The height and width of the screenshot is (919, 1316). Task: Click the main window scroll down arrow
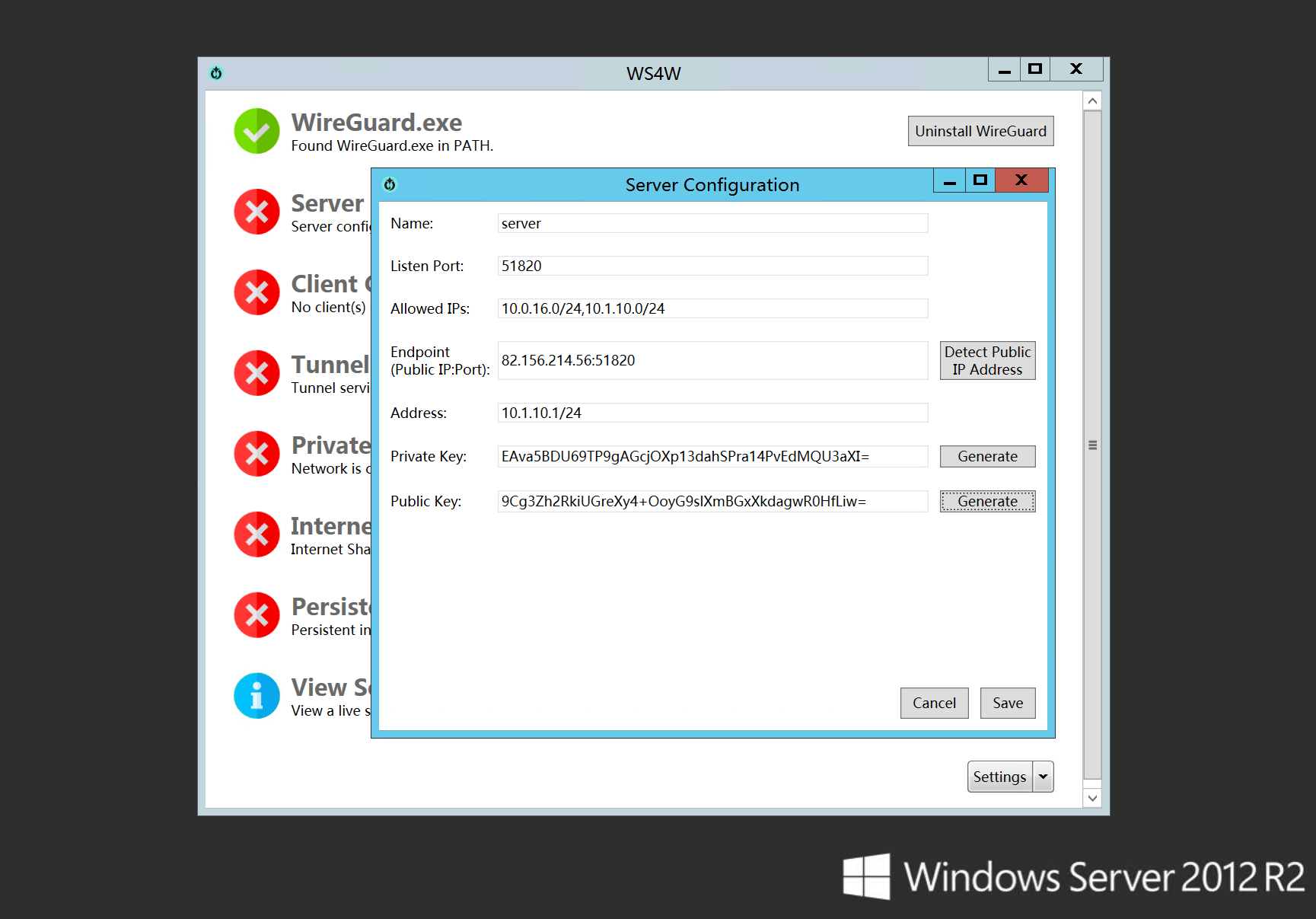1092,798
